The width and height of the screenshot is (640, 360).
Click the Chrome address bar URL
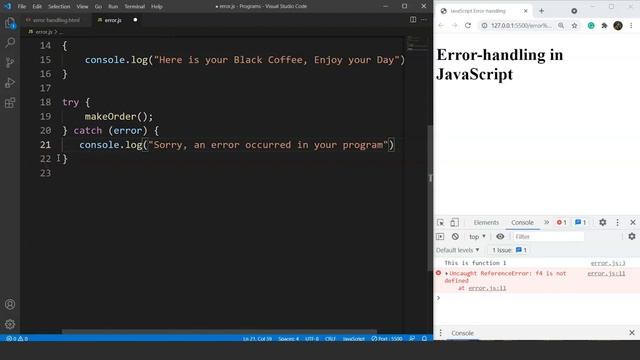(x=521, y=25)
